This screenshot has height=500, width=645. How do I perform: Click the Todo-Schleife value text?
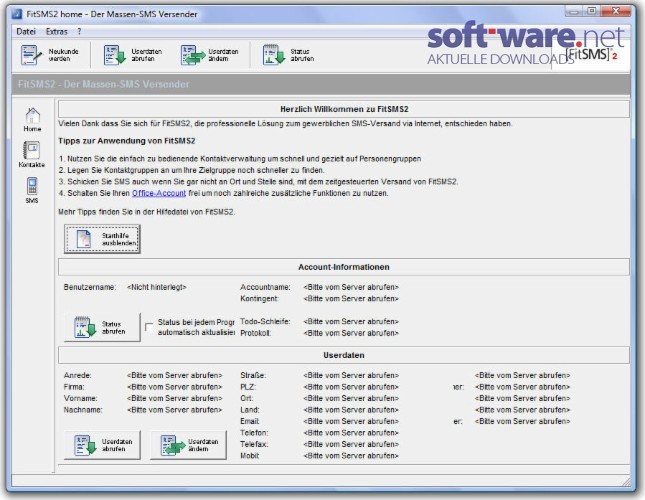(351, 322)
